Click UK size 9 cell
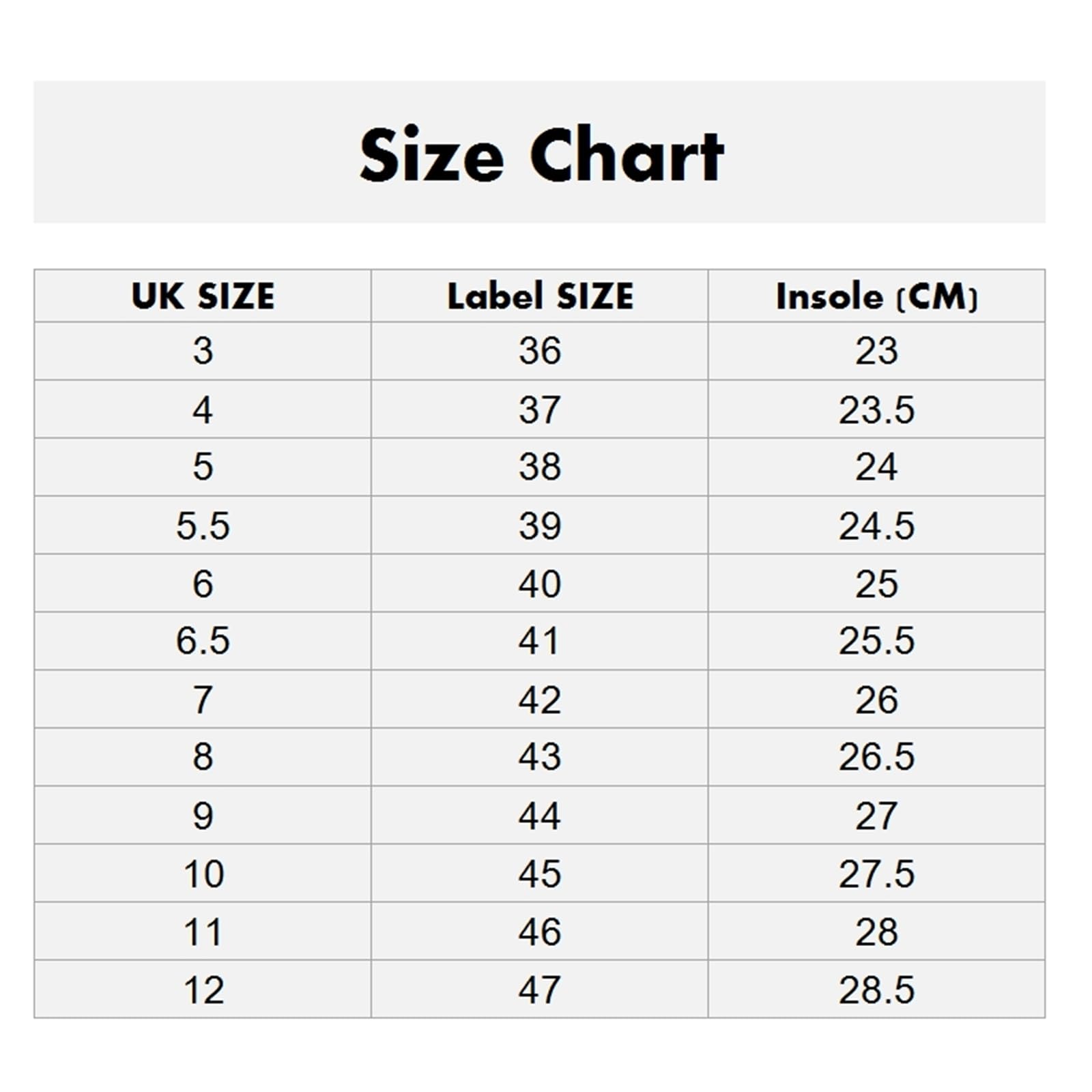 tap(203, 816)
